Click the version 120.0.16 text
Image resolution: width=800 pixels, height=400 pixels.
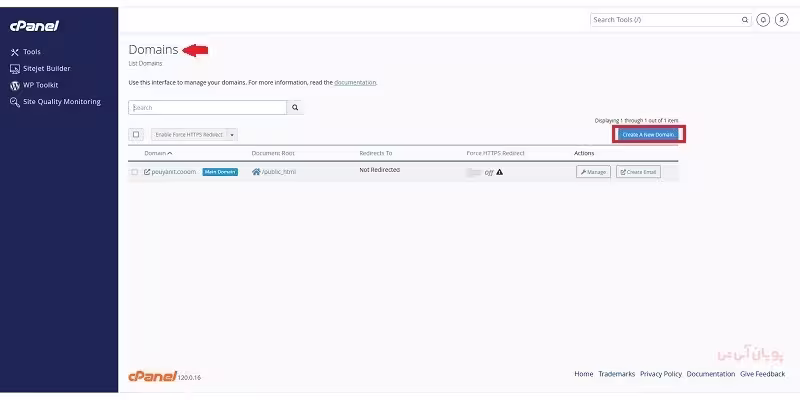tap(189, 378)
